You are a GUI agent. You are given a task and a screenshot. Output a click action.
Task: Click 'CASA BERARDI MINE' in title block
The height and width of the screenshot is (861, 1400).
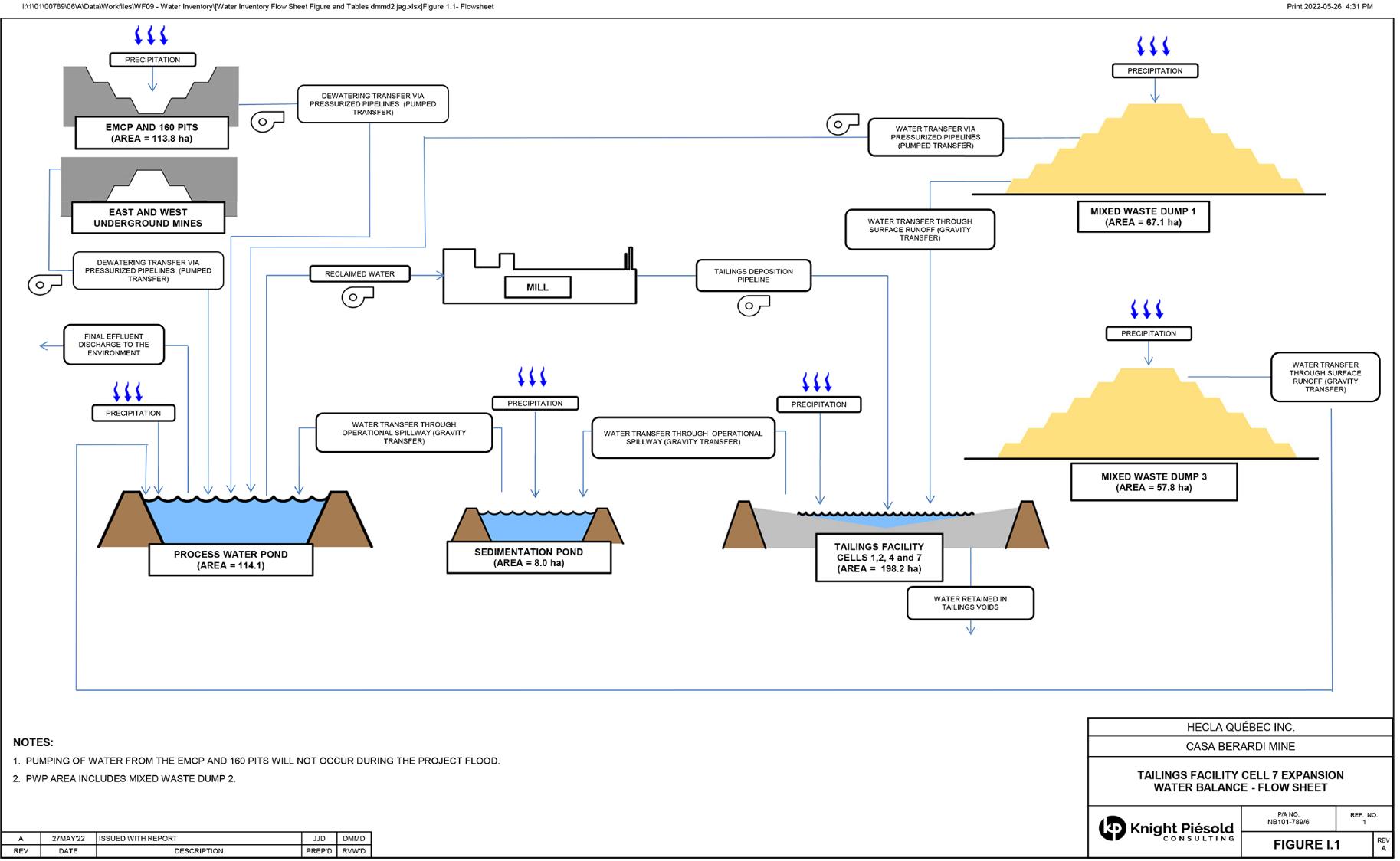pos(1240,746)
